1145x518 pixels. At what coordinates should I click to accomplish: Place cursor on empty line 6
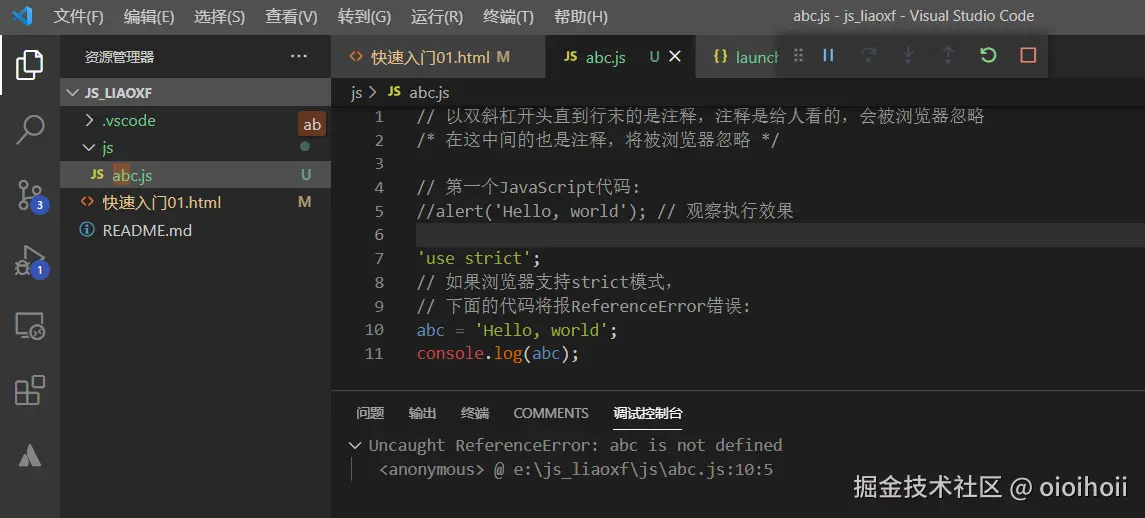click(780, 235)
